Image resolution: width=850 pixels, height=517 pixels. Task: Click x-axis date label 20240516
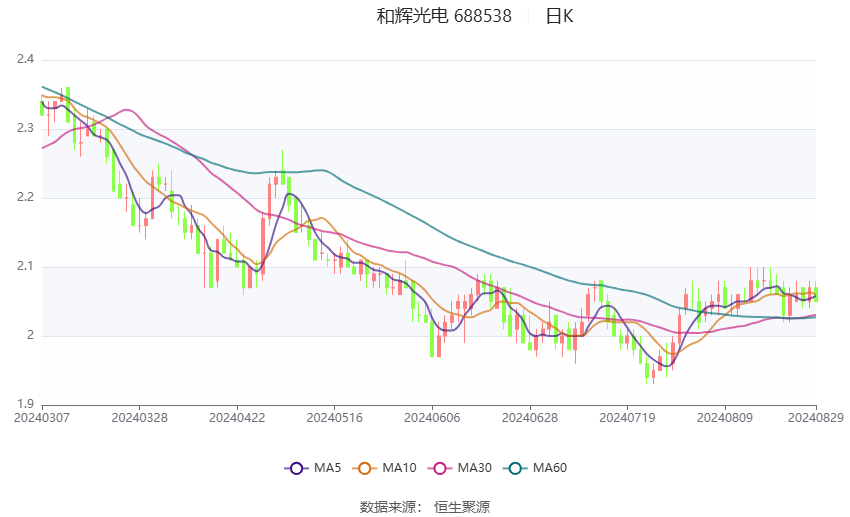pos(334,418)
